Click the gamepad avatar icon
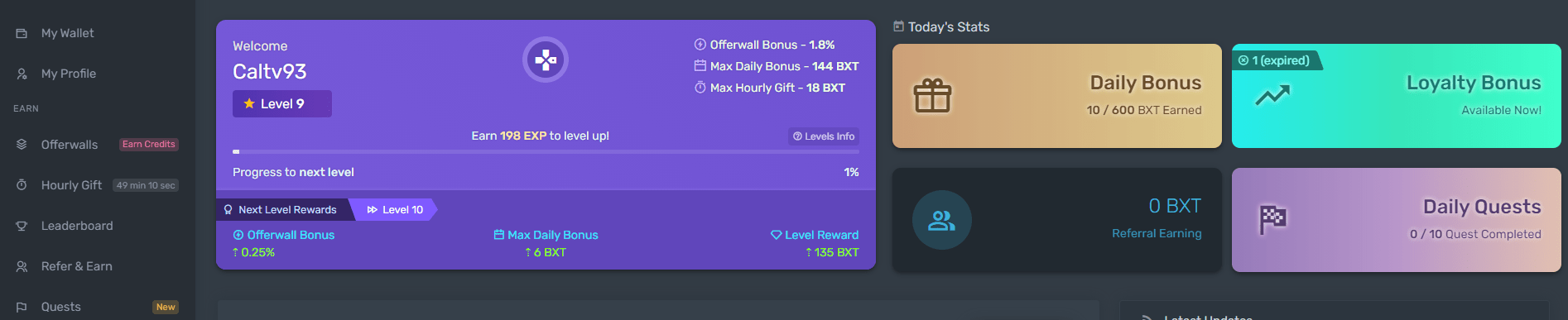Viewport: 1568px width, 320px height. [546, 60]
